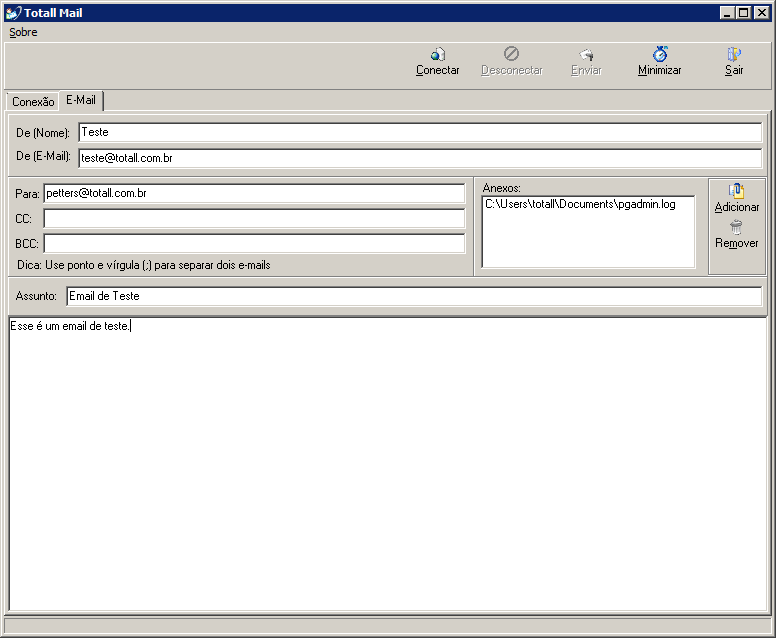776x638 pixels.
Task: Click into the empty CC field
Action: click(x=254, y=218)
